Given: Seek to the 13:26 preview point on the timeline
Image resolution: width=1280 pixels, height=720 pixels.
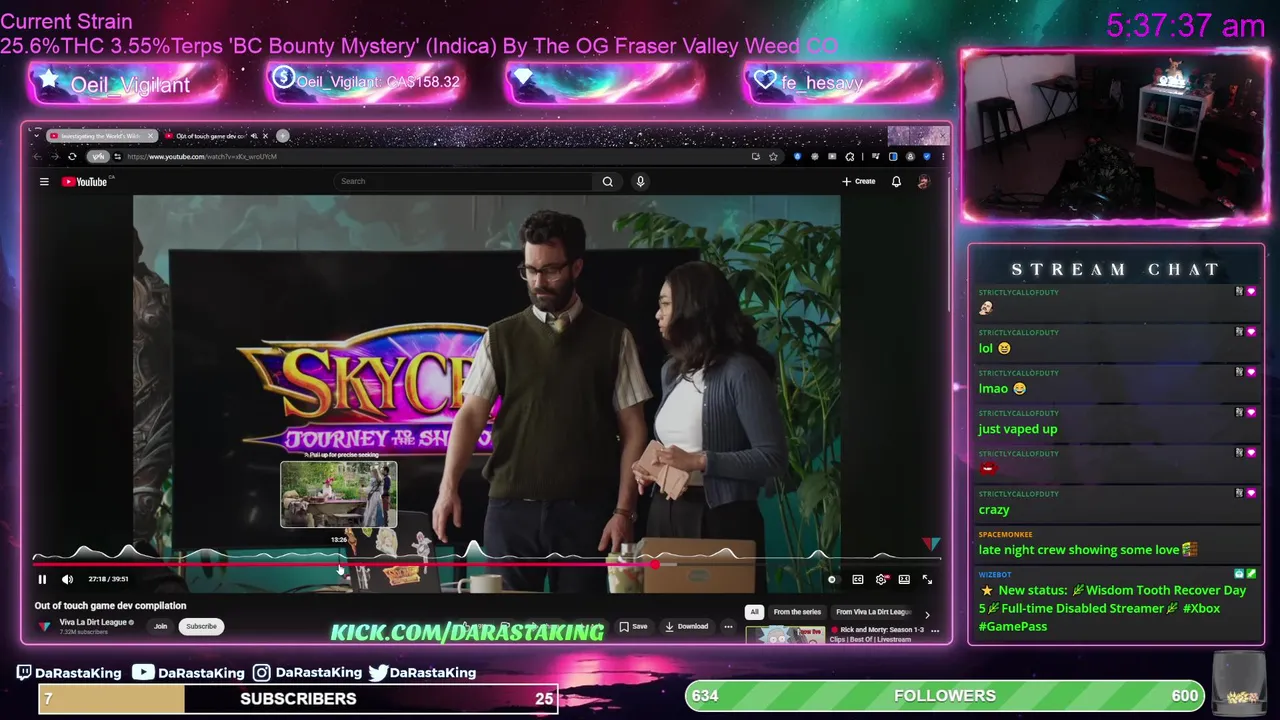Looking at the screenshot, I should coord(339,564).
